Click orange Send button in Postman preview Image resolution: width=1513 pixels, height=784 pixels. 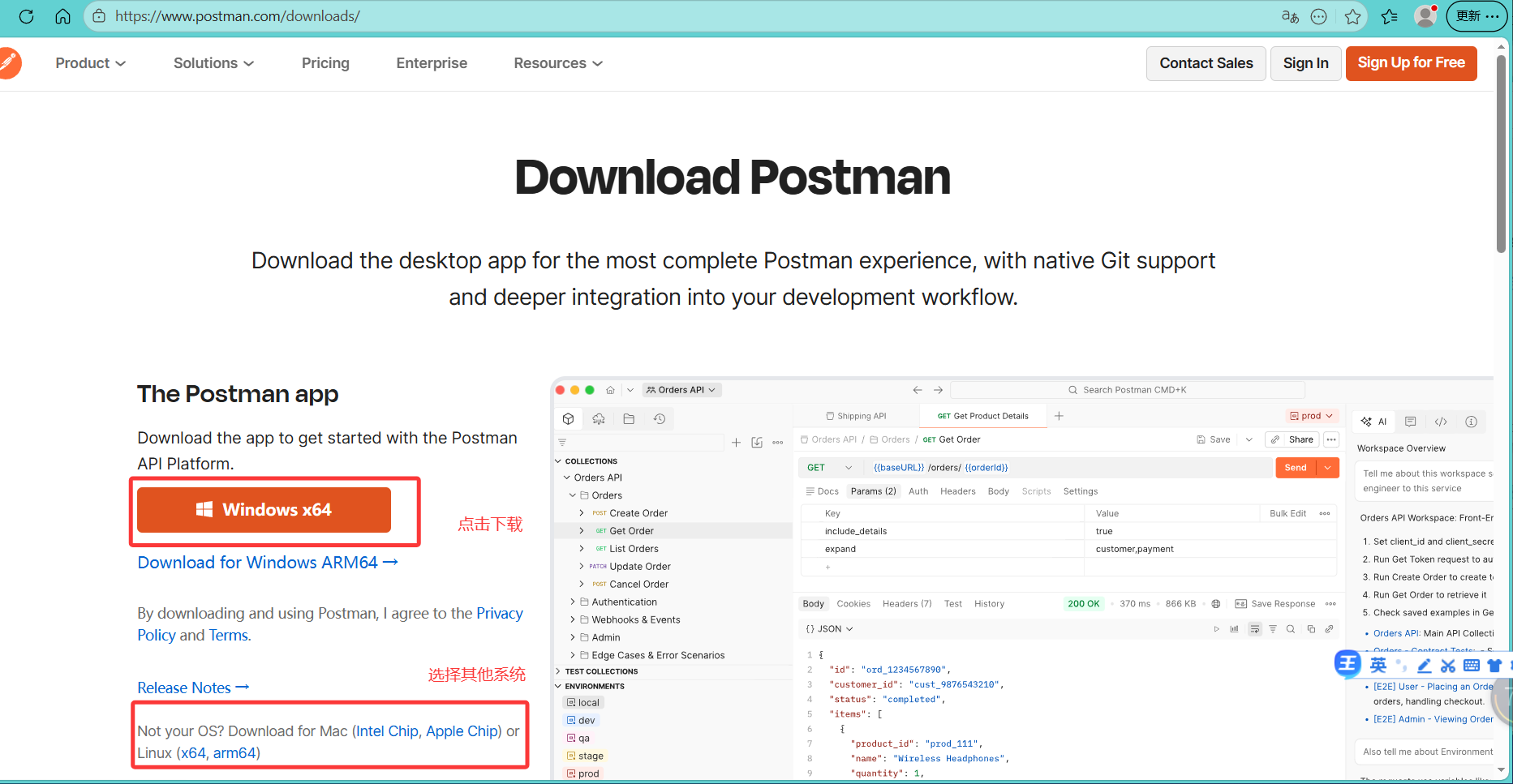(1296, 468)
